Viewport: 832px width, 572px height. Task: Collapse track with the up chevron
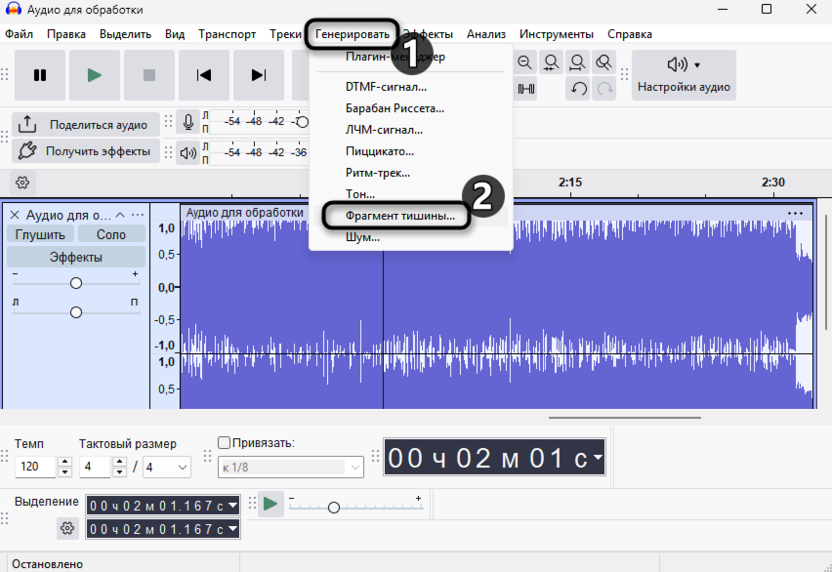[120, 215]
